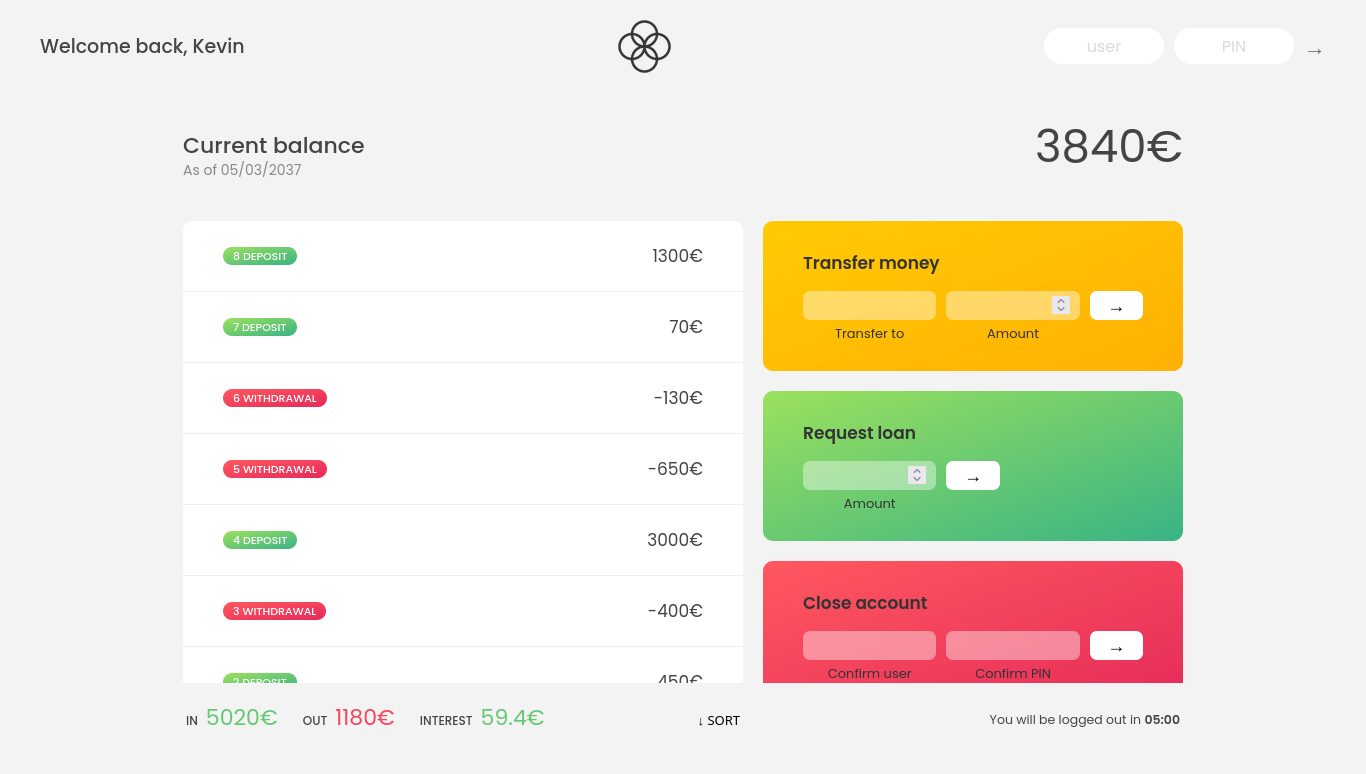Submit the loan request arrow button
Viewport: 1366px width, 774px height.
coord(973,476)
